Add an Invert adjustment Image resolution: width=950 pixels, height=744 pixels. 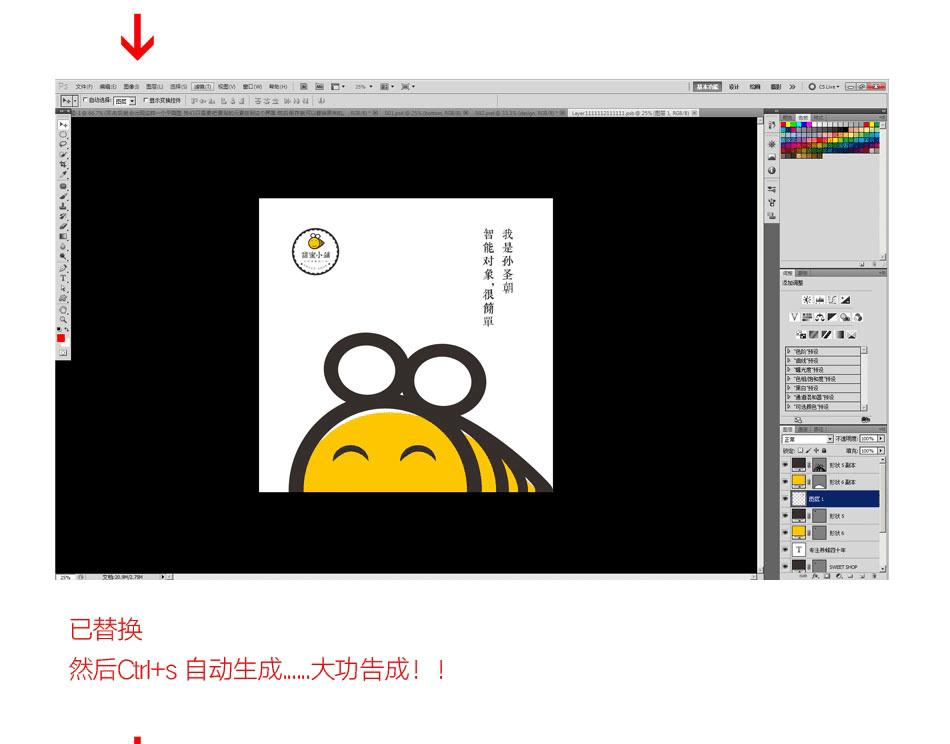[801, 334]
